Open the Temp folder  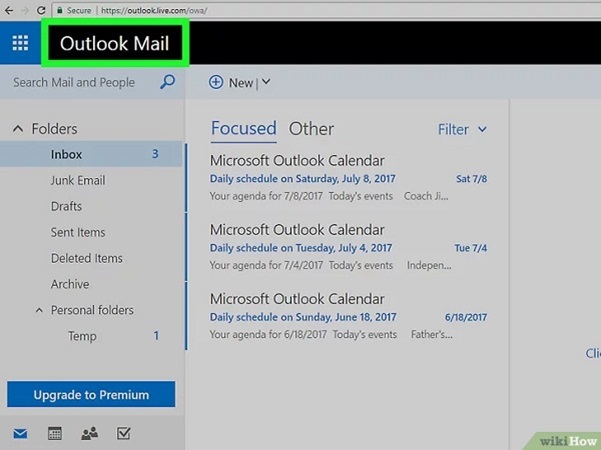click(x=82, y=336)
